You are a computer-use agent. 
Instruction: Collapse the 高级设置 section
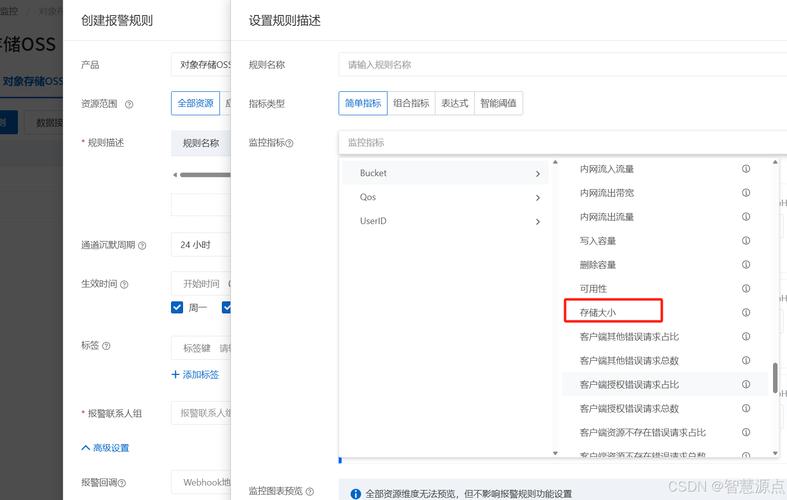(x=105, y=448)
